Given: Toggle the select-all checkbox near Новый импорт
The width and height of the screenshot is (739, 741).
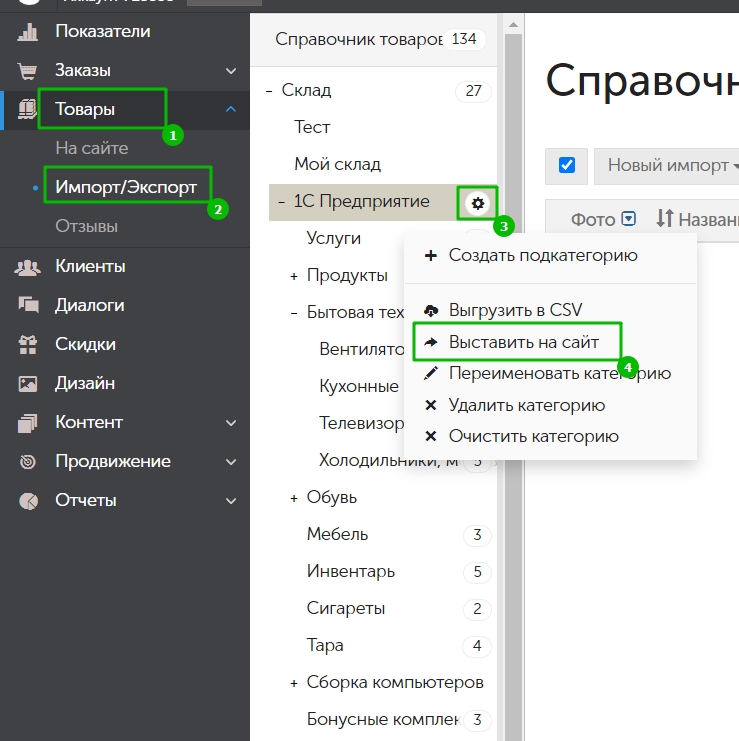Looking at the screenshot, I should point(567,165).
